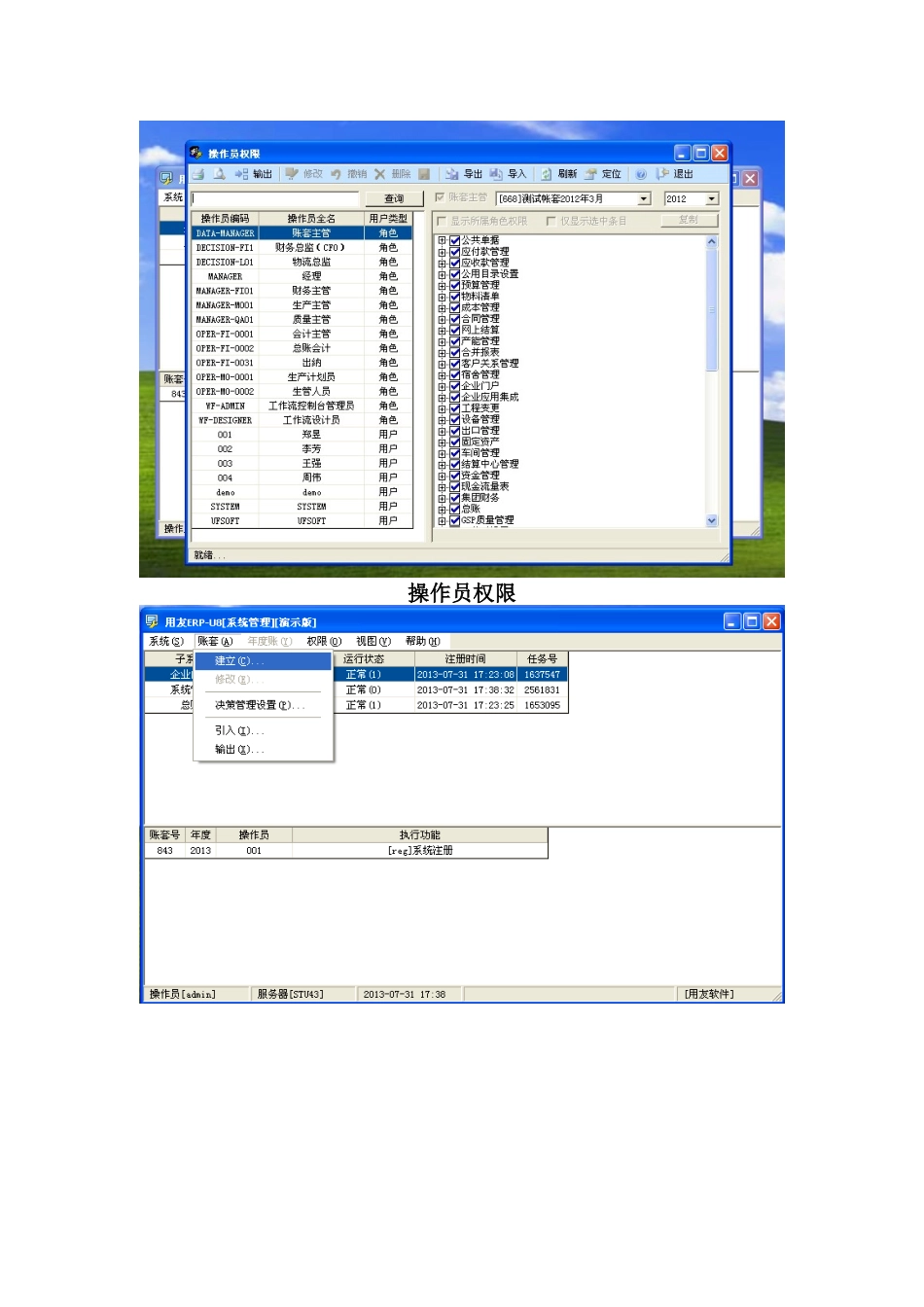The width and height of the screenshot is (924, 1307).
Task: Click the 注册时间 column header
Action: tap(465, 659)
